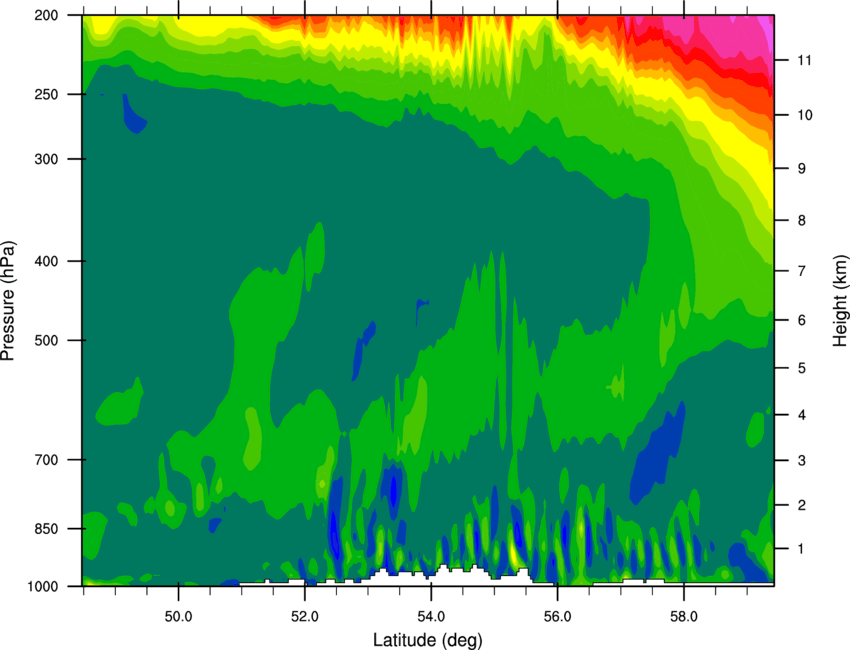Viewport: 850px width, 650px height.
Task: Click the 52.0 latitude tick label
Action: click(x=305, y=617)
